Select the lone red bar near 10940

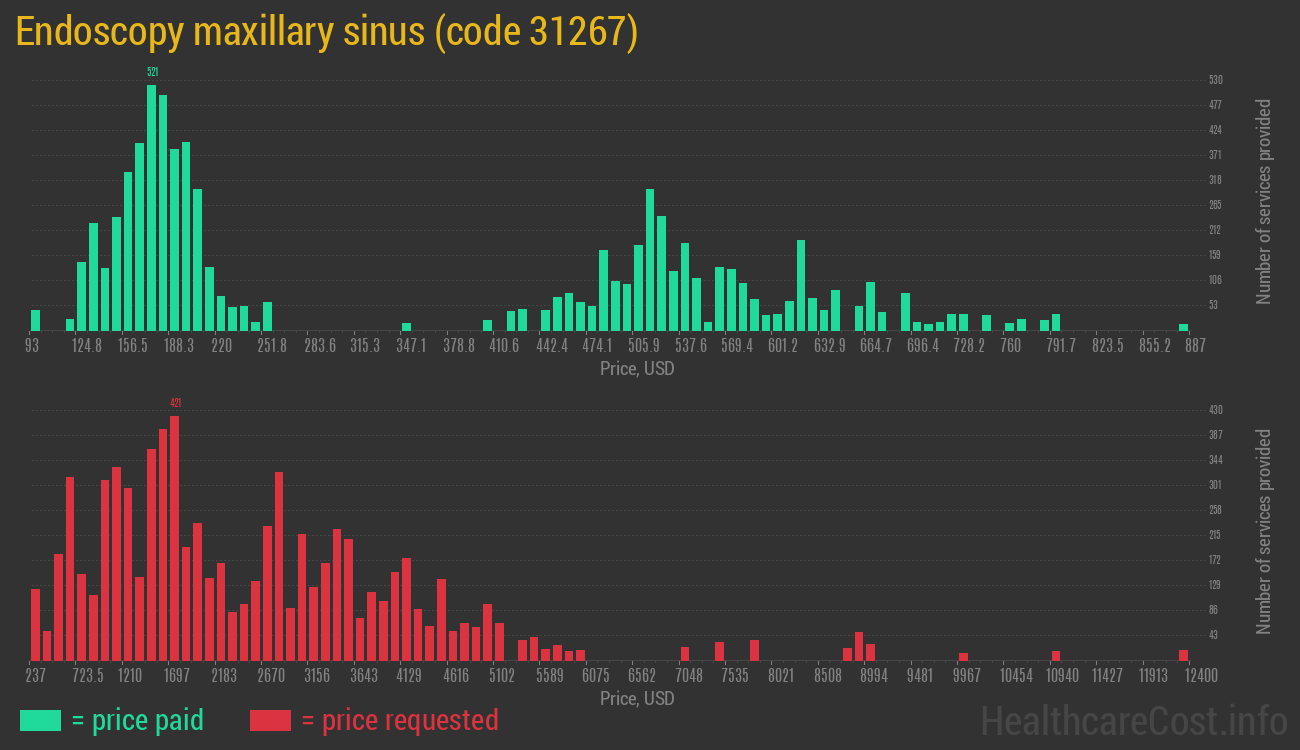pos(1055,656)
